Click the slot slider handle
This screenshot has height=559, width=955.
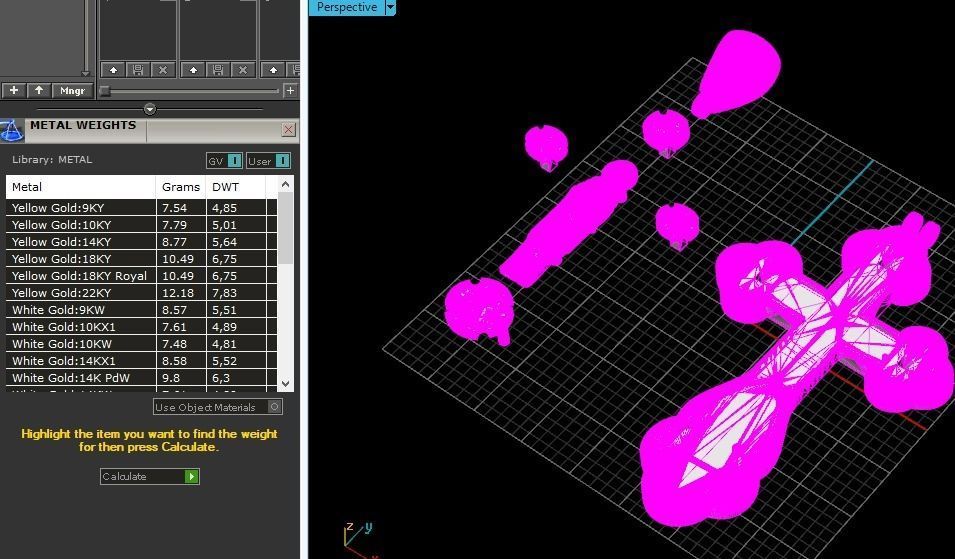pyautogui.click(x=105, y=91)
